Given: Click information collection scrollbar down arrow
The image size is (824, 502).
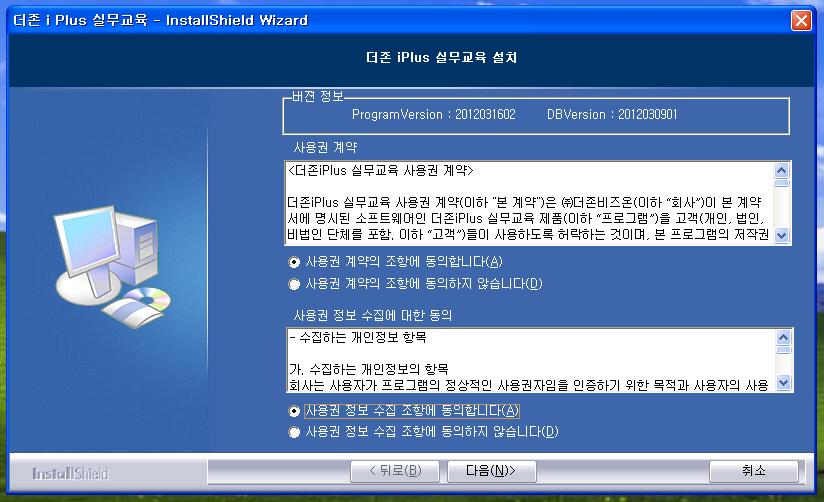Looking at the screenshot, I should point(783,383).
